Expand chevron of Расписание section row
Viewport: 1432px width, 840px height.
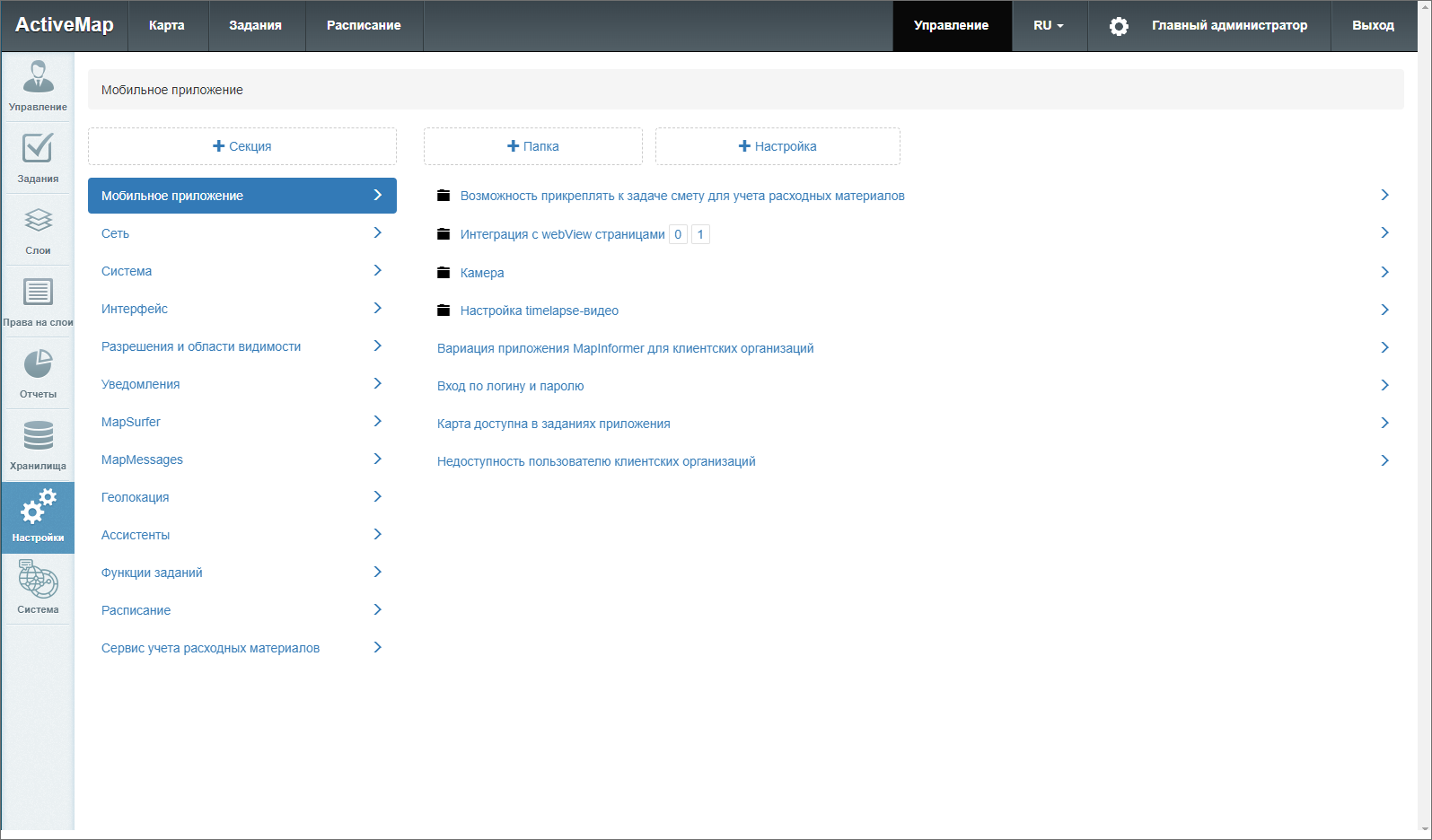tap(378, 609)
